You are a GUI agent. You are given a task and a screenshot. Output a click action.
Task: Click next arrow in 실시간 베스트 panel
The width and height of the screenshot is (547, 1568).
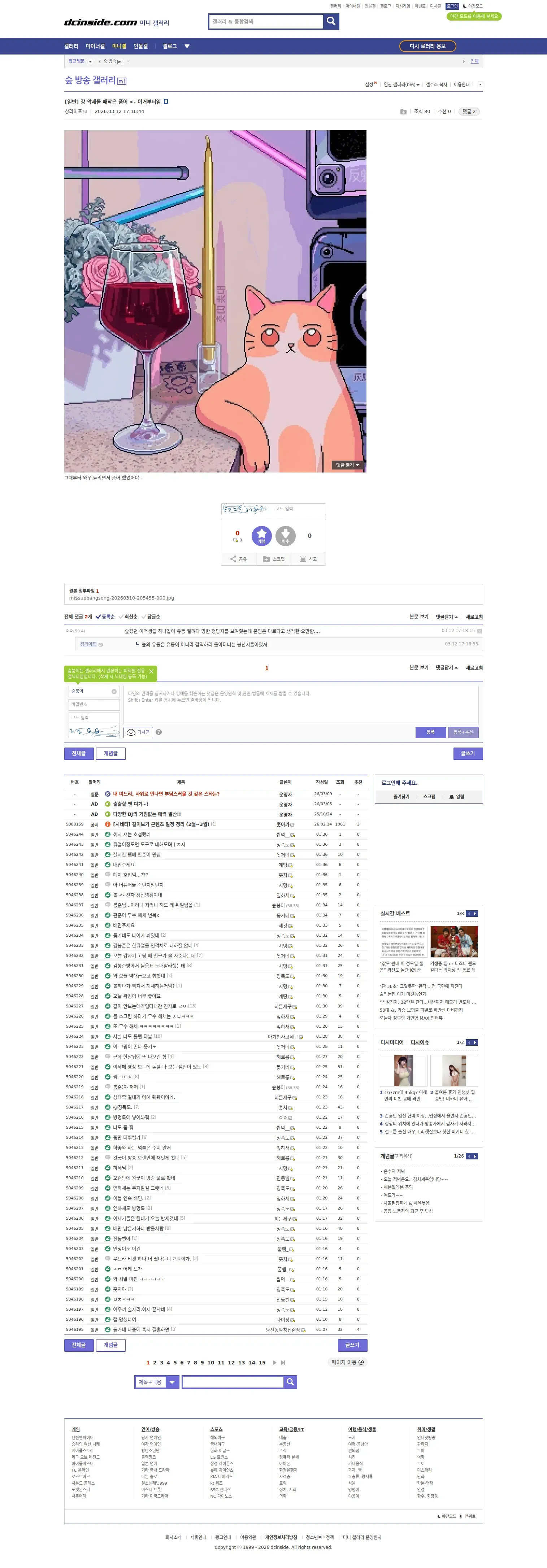(x=475, y=914)
